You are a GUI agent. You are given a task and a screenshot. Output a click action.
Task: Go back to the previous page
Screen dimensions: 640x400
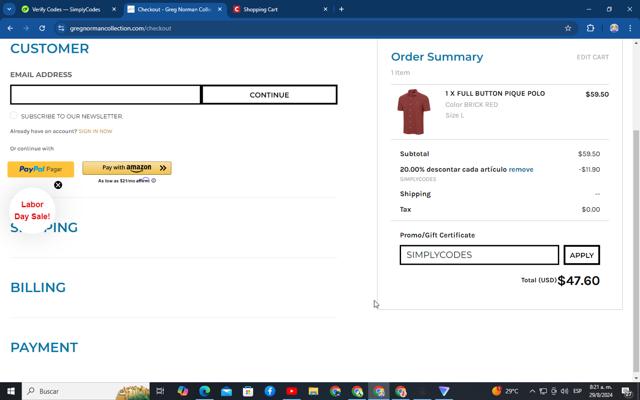coord(10,28)
